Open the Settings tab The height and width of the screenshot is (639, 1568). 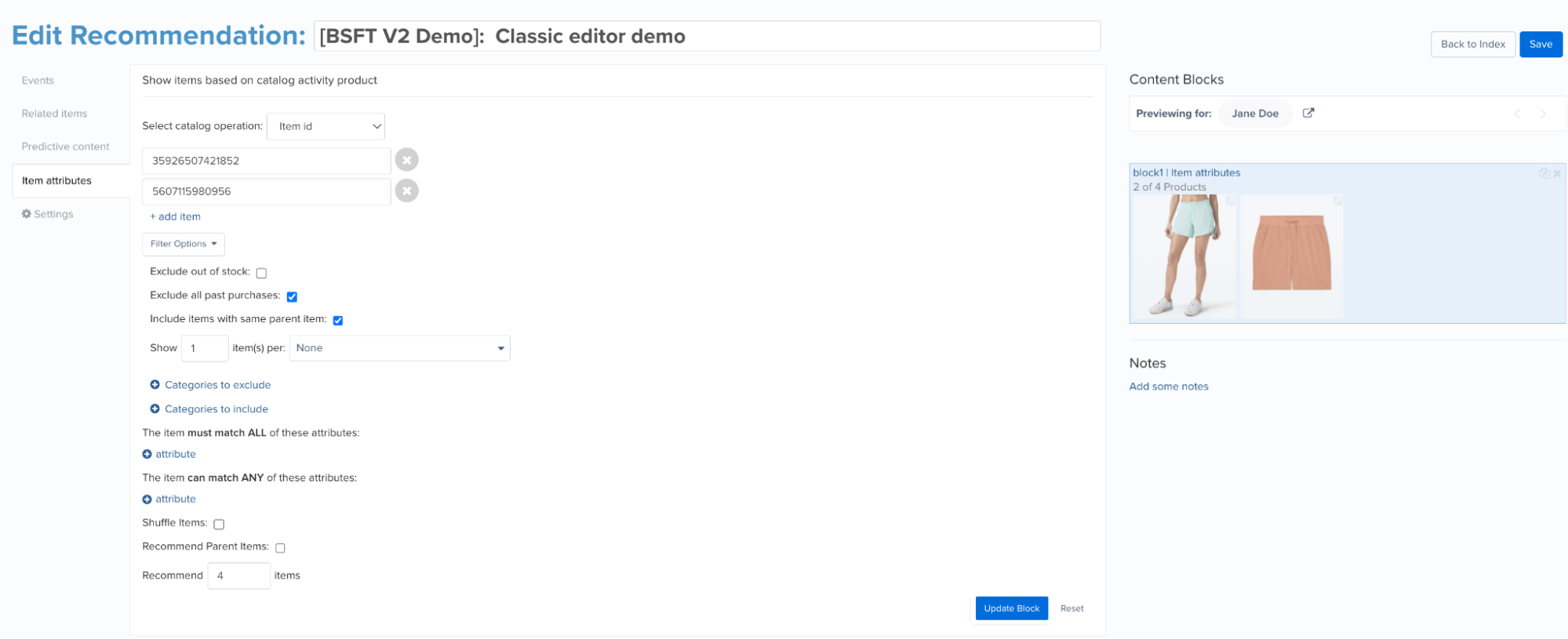tap(47, 214)
